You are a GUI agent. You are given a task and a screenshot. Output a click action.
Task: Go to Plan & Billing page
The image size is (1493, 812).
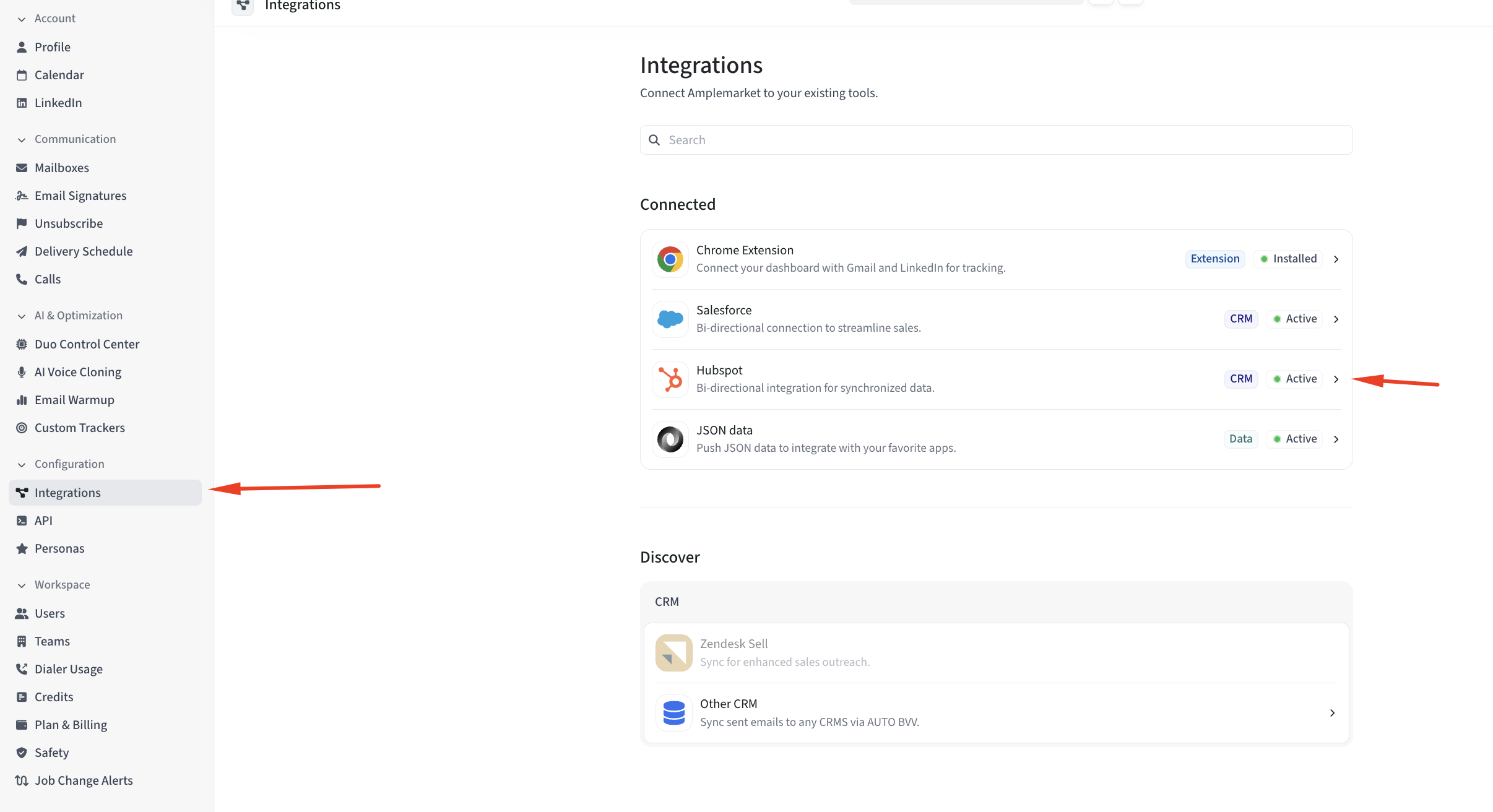[x=71, y=725]
